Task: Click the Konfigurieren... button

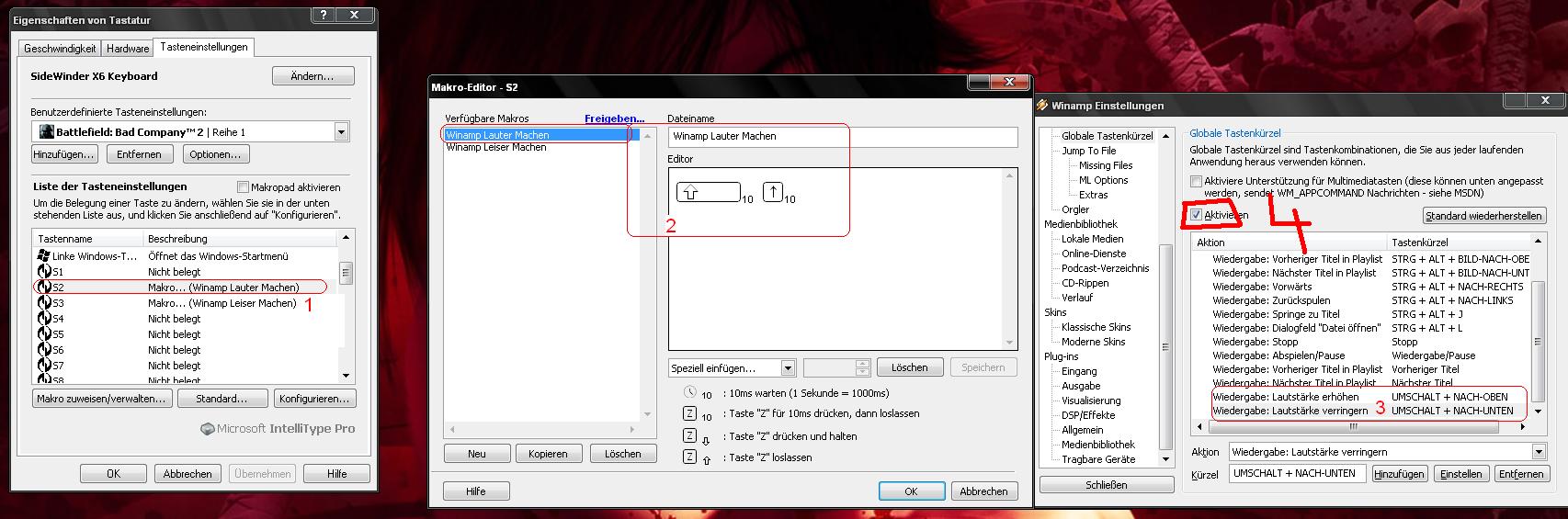Action: (x=314, y=399)
